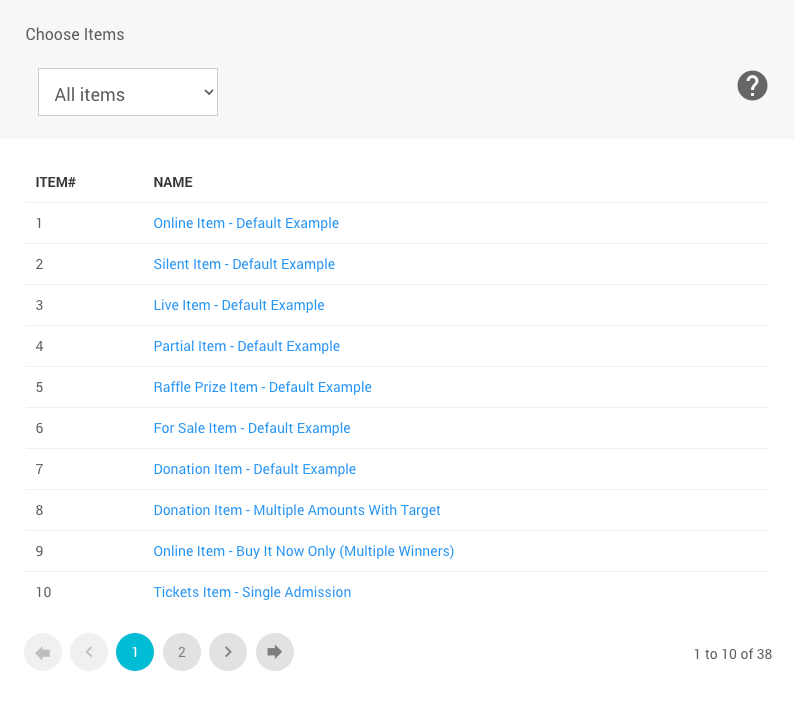This screenshot has height=705, width=794.
Task: Open Online Item - Default Example
Action: point(246,223)
